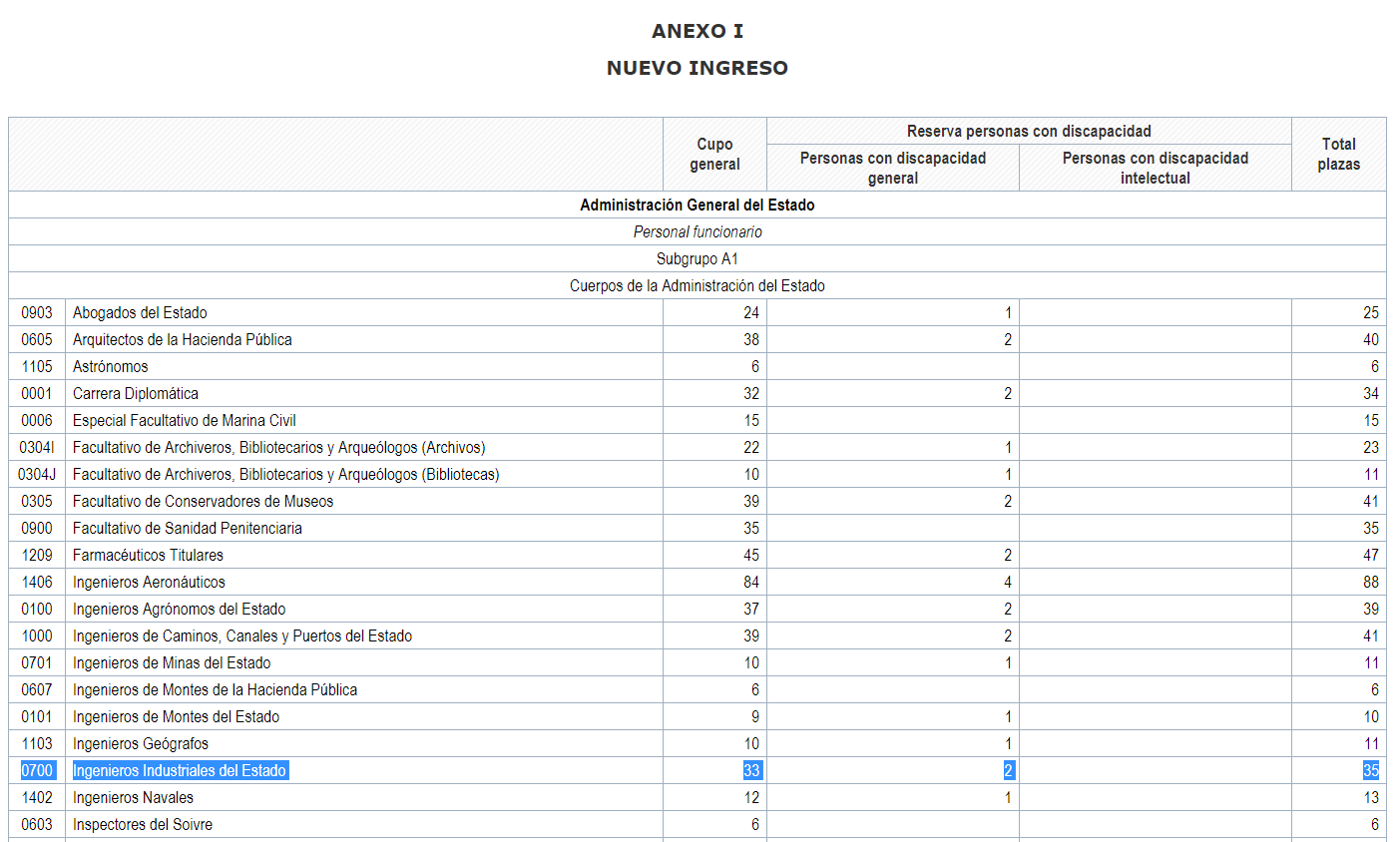The width and height of the screenshot is (1400, 842).
Task: Click the Cupo general column header
Action: click(714, 155)
